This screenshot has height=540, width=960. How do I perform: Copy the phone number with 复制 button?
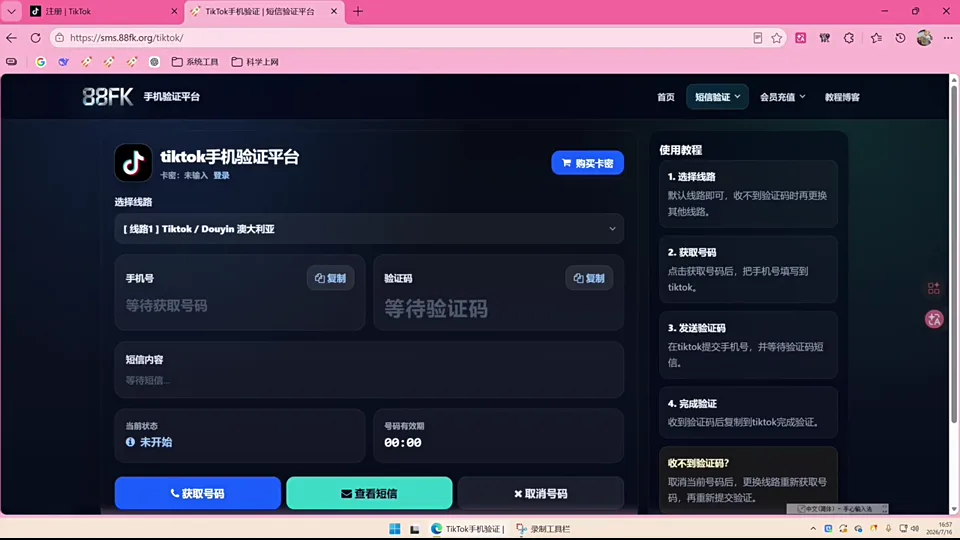point(331,278)
